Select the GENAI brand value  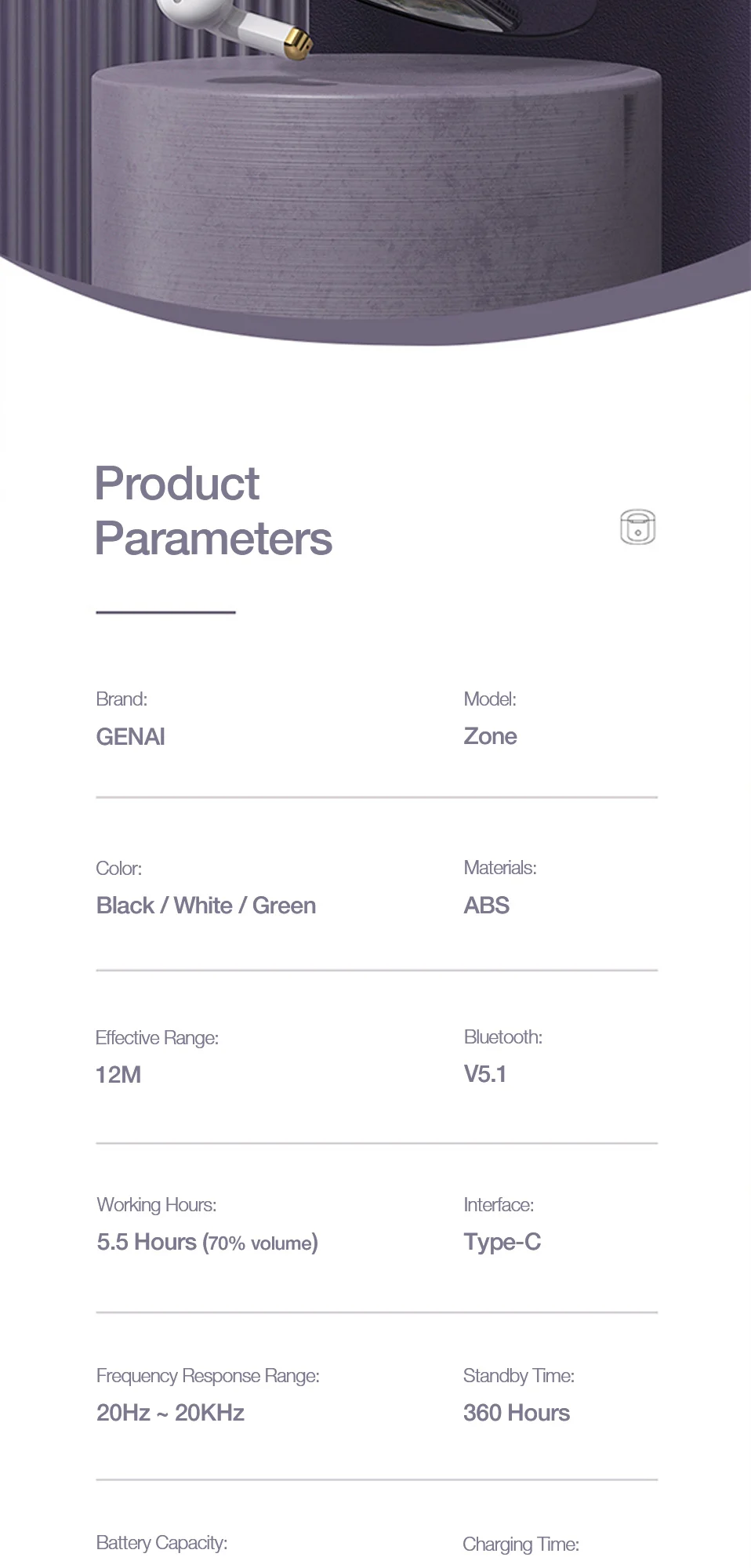pyautogui.click(x=130, y=737)
